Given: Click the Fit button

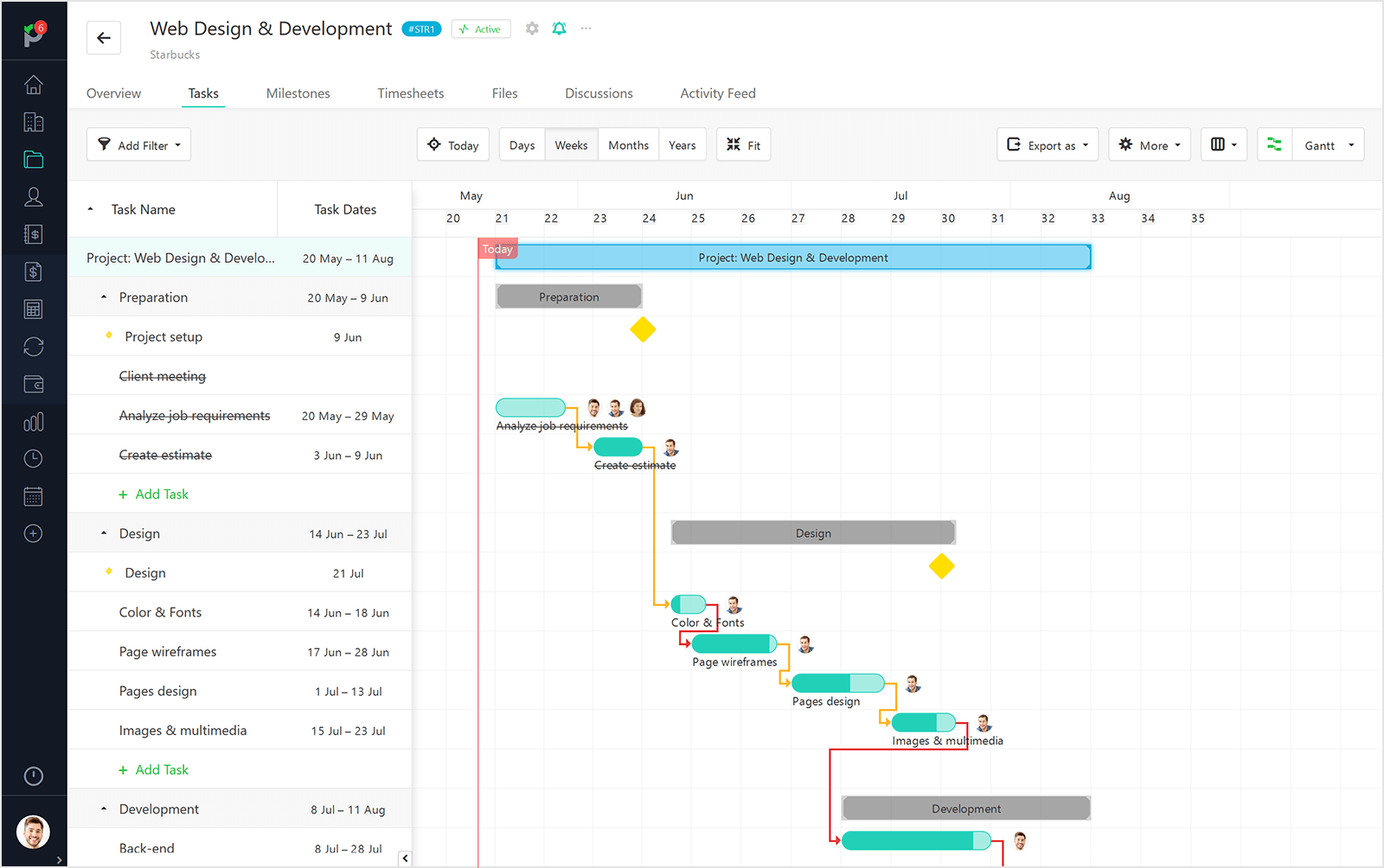Looking at the screenshot, I should tap(743, 144).
